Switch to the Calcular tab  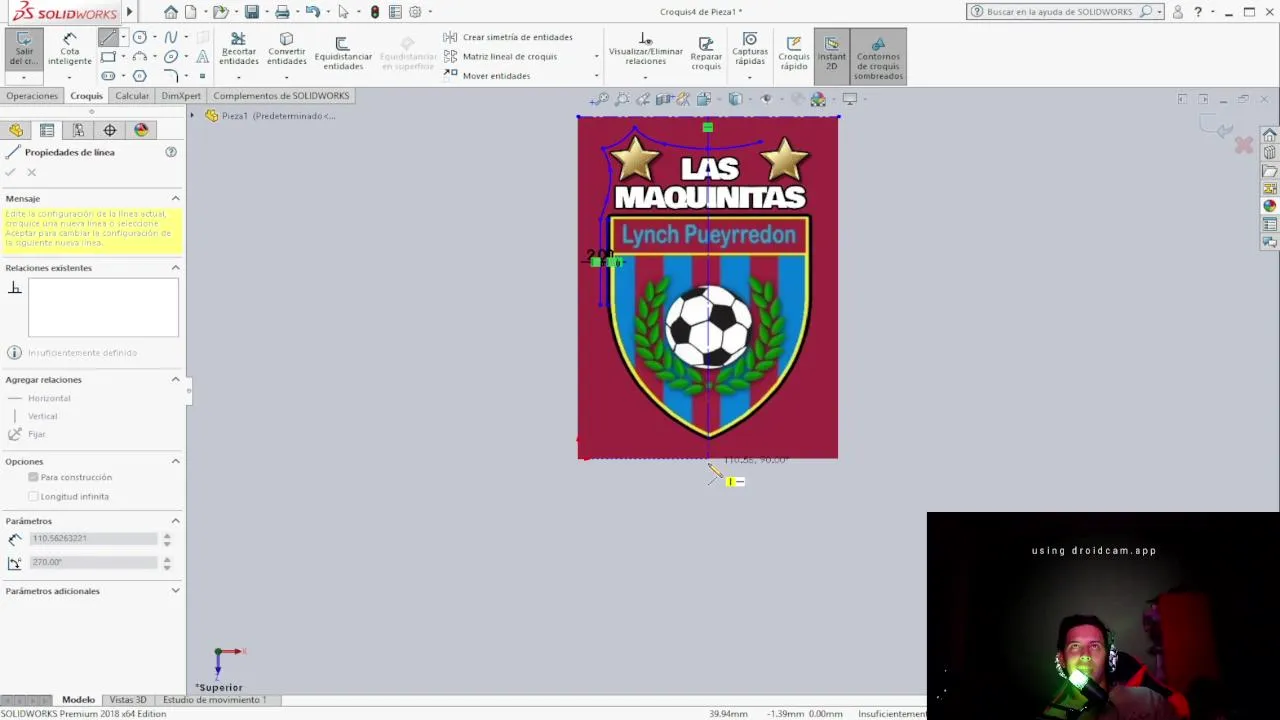[132, 96]
